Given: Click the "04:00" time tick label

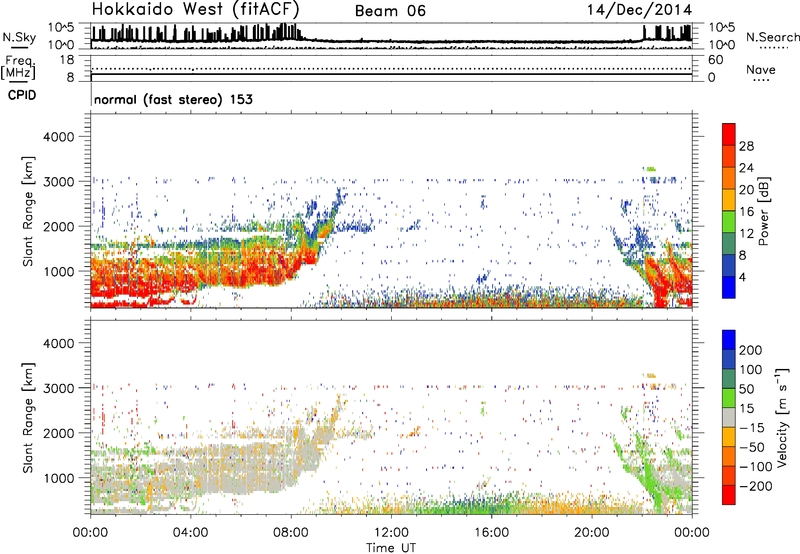Looking at the screenshot, I should coord(190,533).
